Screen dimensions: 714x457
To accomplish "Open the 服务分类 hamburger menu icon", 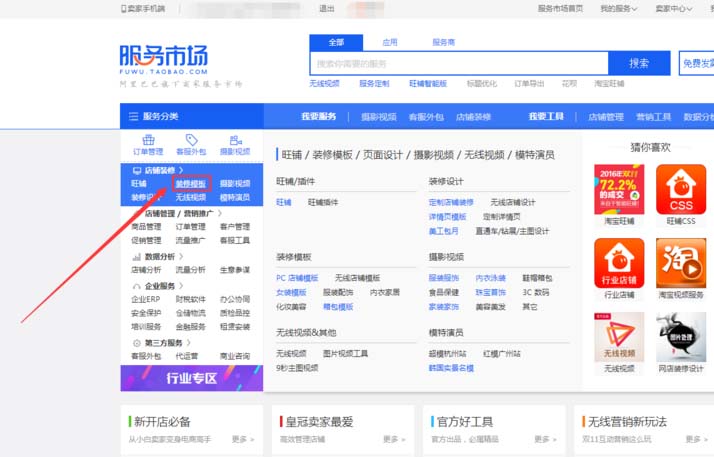I will coord(133,117).
